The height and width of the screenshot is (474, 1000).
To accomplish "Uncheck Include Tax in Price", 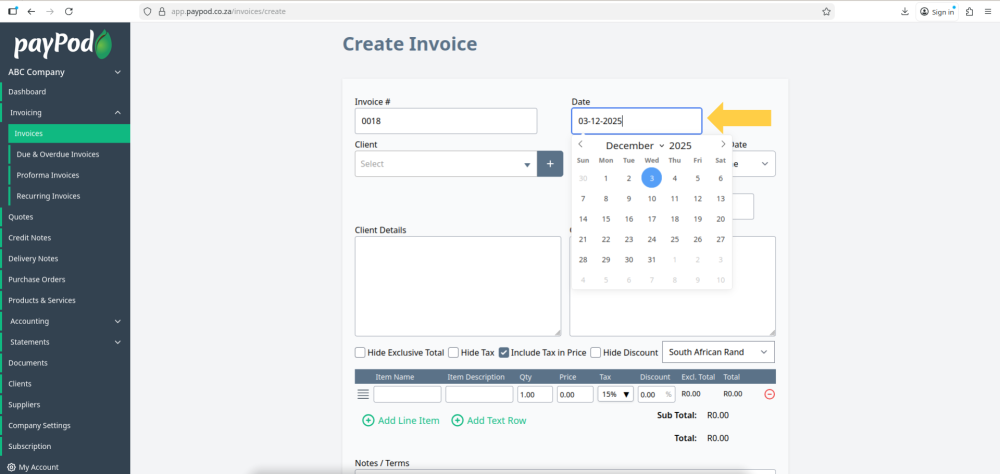I will coord(504,352).
